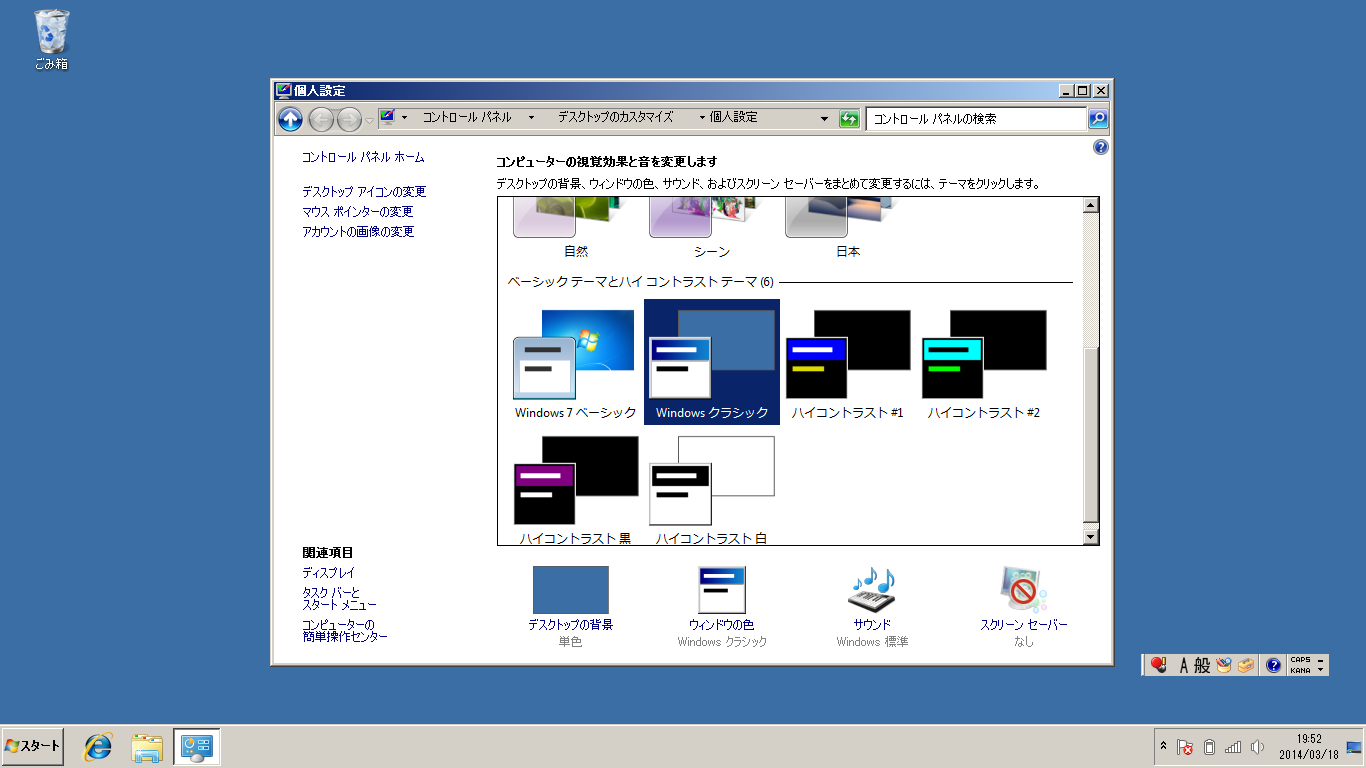
Task: Click the Show Desktop icon at taskbar end
Action: (1354, 747)
